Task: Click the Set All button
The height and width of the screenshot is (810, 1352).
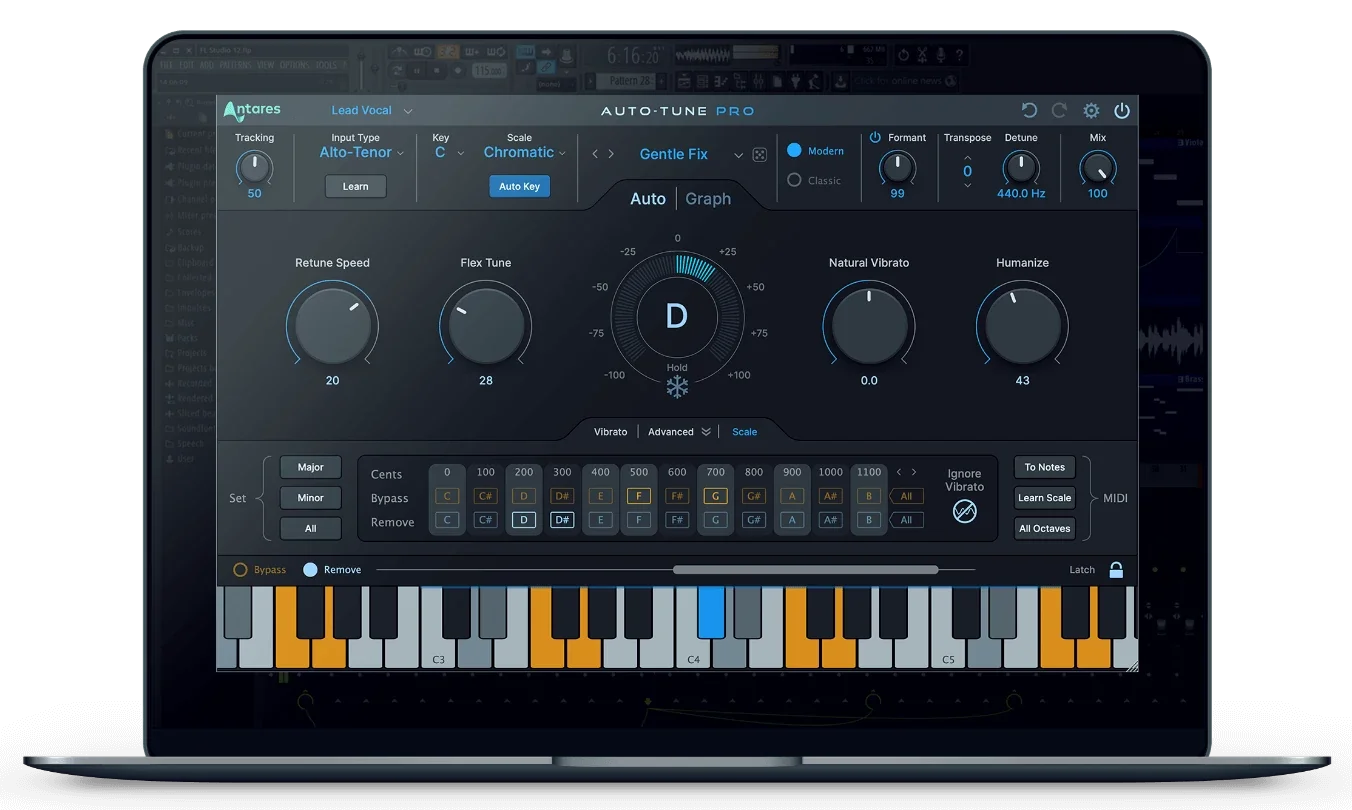Action: [311, 528]
